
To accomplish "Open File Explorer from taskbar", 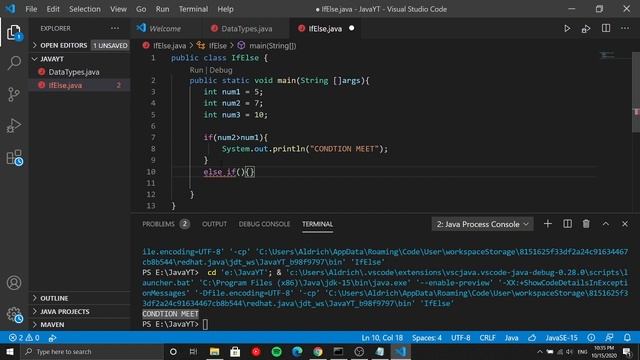I will click(214, 351).
